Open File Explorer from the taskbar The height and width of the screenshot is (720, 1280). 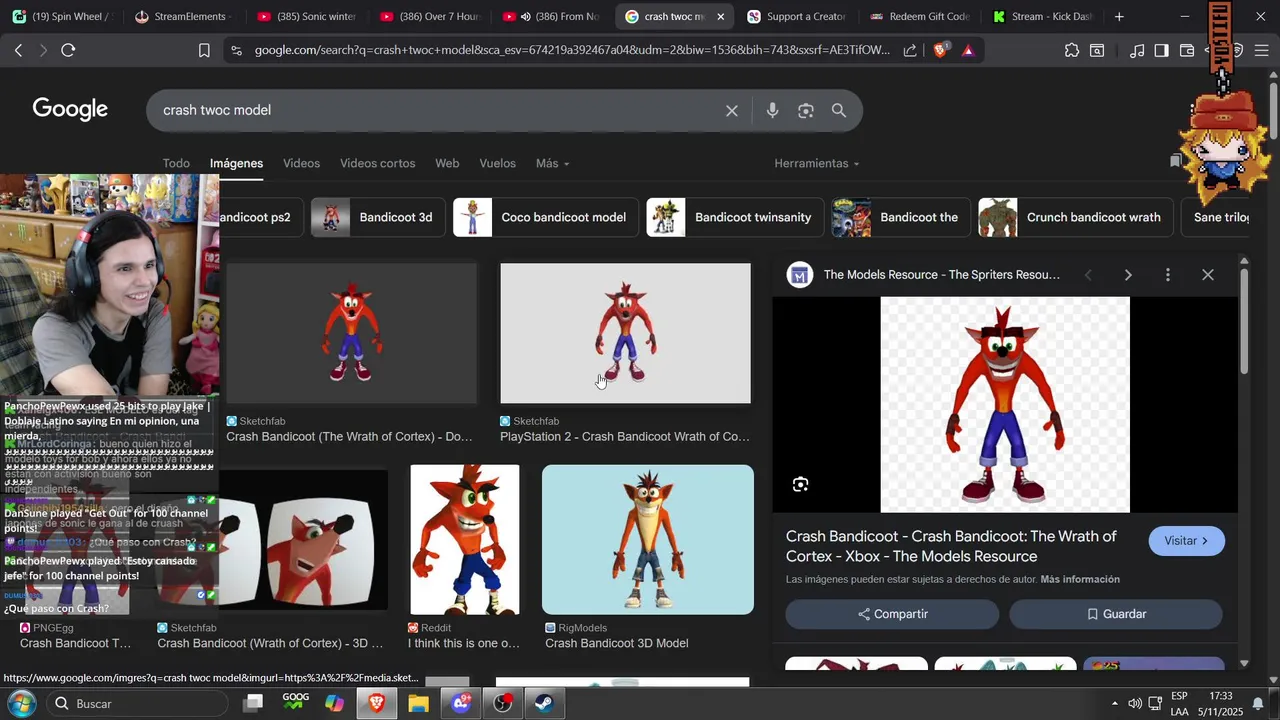(419, 703)
